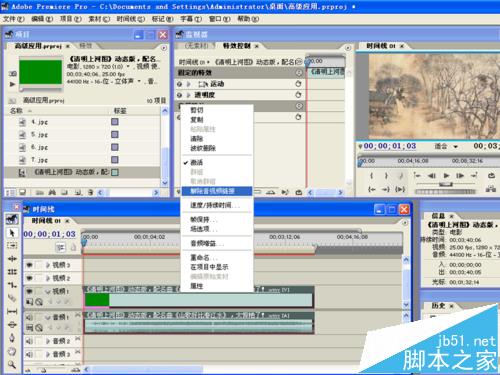
Task: Open the 编辑 menu
Action: (42, 19)
